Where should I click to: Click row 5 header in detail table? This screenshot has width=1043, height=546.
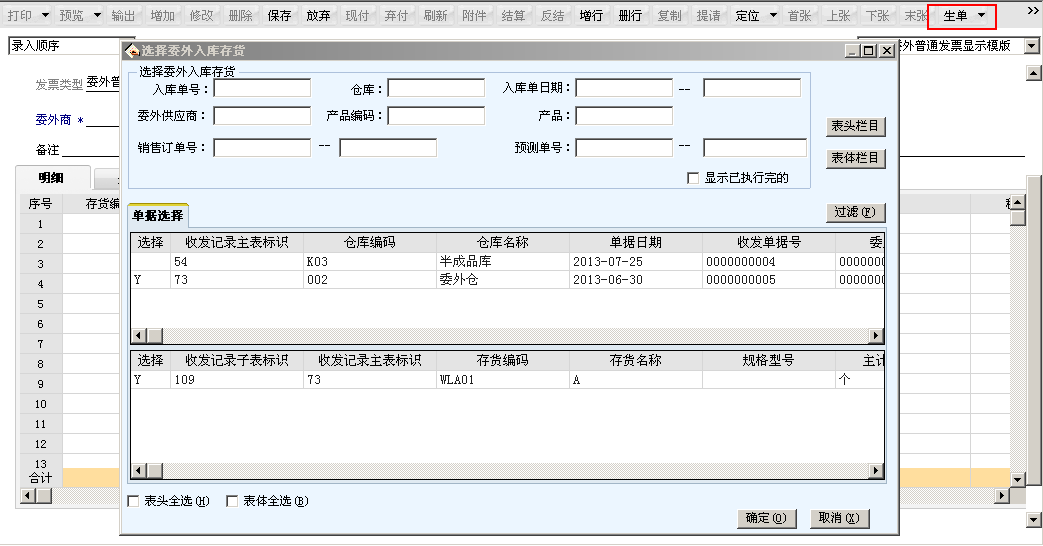pos(41,304)
